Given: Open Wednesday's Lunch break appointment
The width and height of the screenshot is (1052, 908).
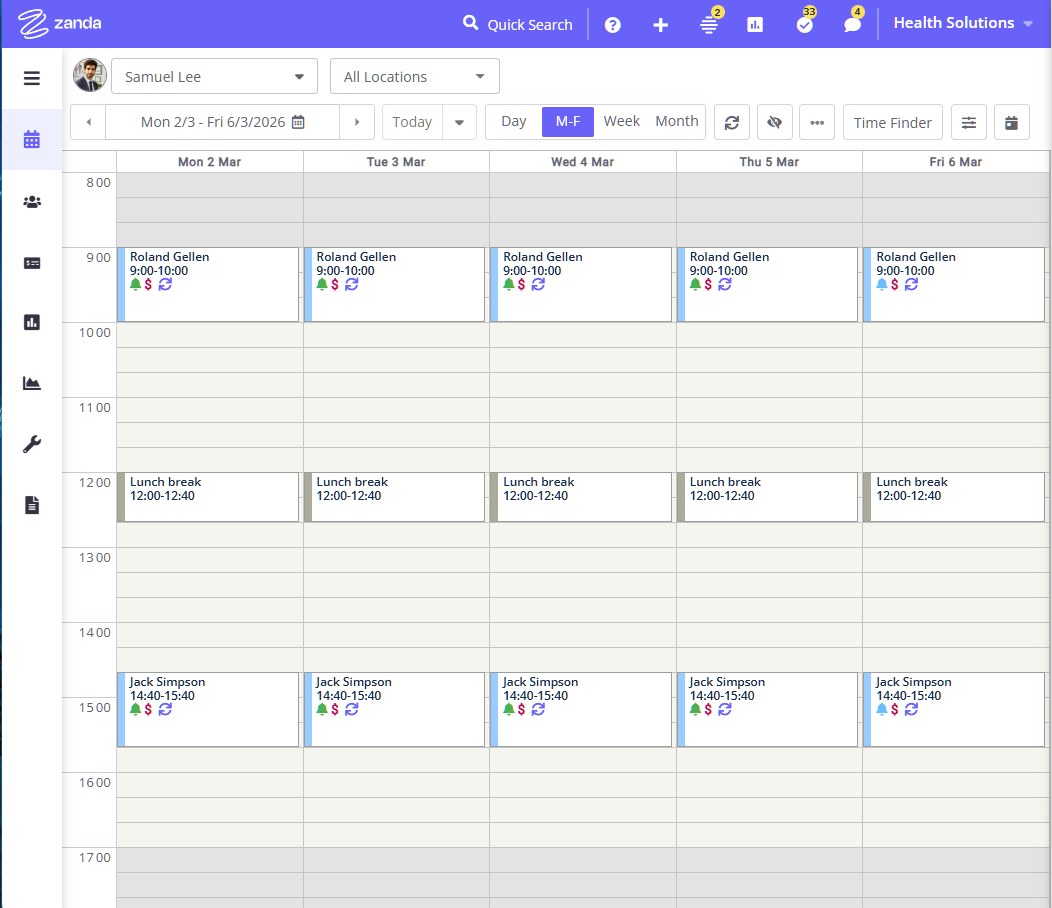Looking at the screenshot, I should pyautogui.click(x=582, y=497).
